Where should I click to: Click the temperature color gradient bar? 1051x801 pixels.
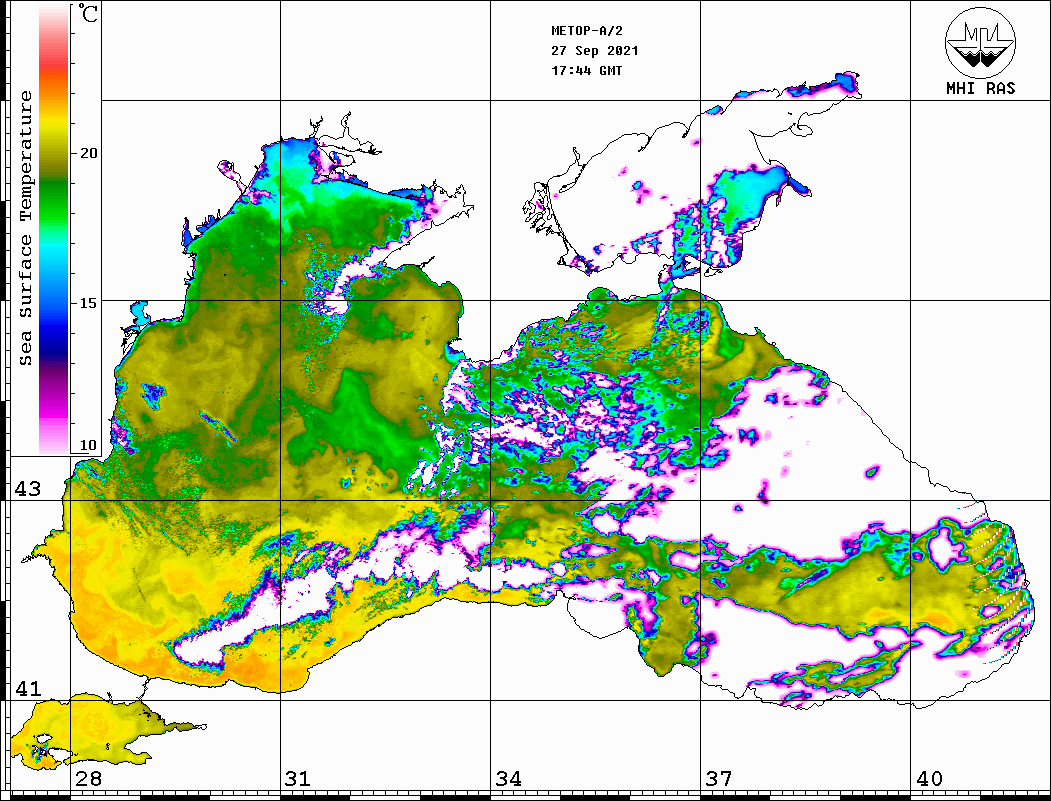click(x=54, y=229)
